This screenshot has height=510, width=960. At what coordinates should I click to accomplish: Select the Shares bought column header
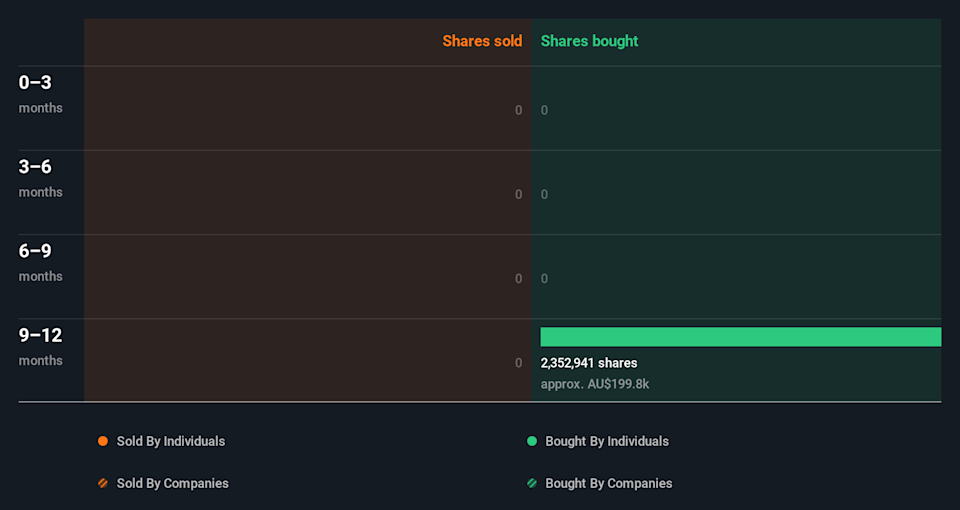click(x=589, y=41)
